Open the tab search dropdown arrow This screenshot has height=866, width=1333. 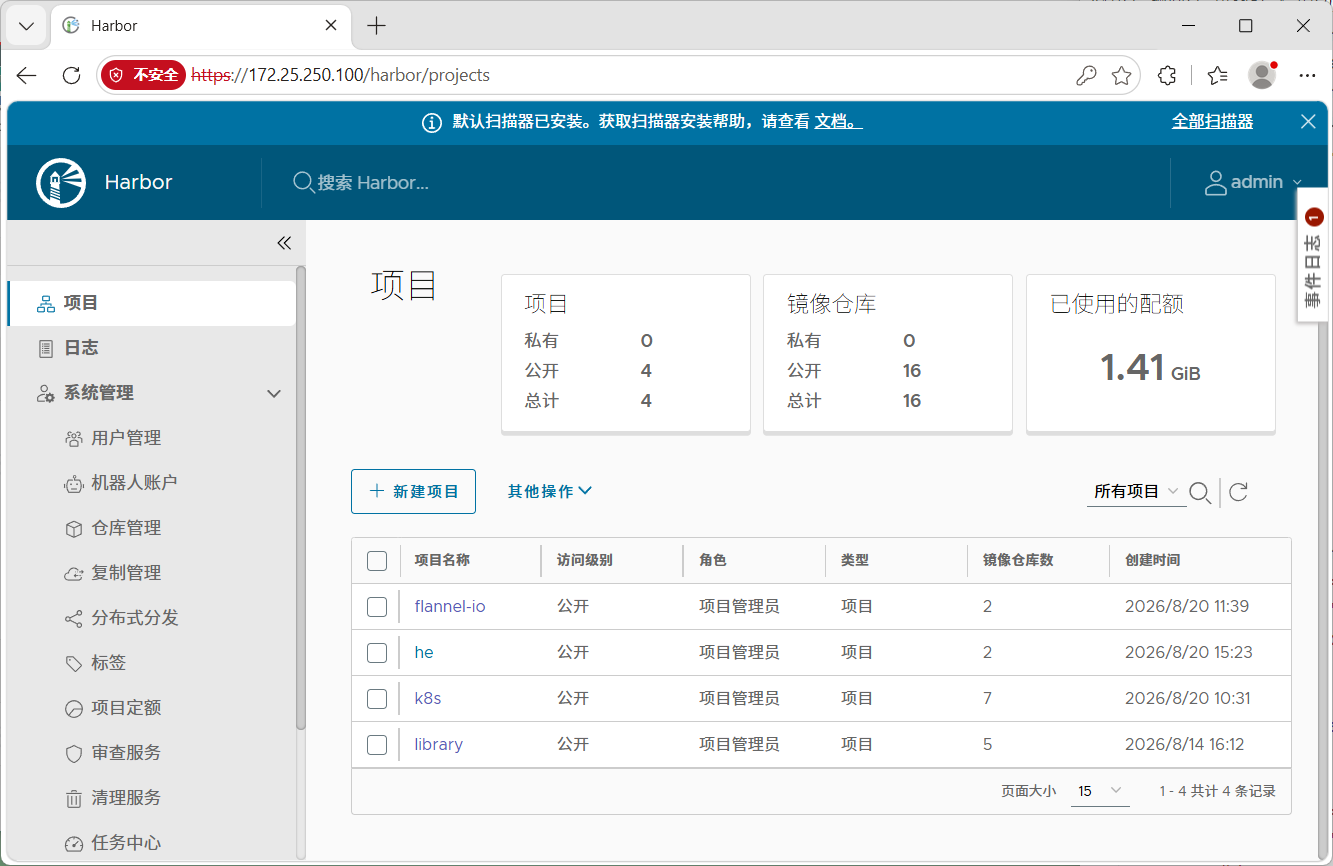pos(27,26)
